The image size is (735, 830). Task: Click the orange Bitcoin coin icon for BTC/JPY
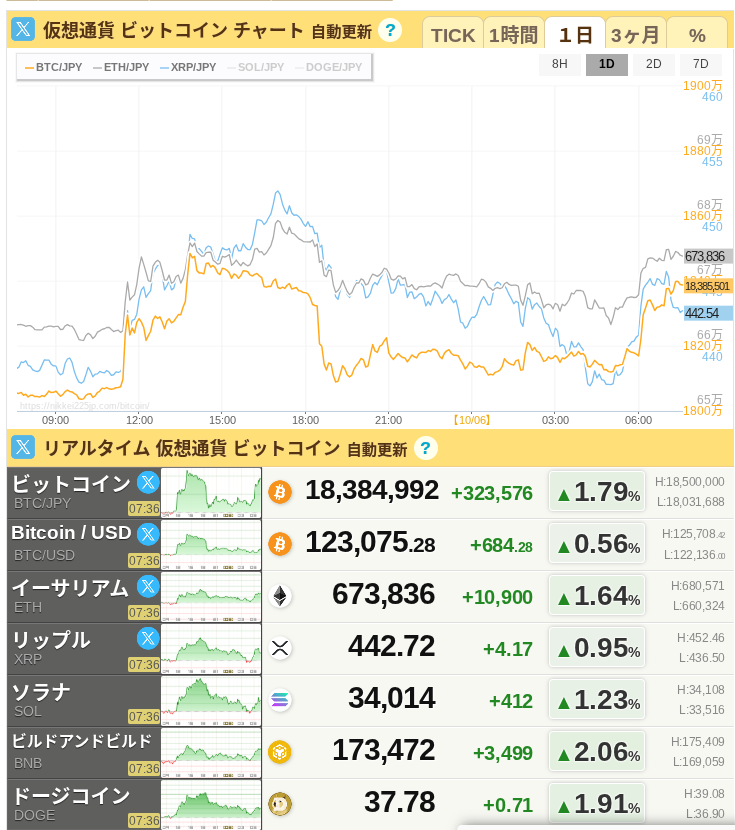280,492
